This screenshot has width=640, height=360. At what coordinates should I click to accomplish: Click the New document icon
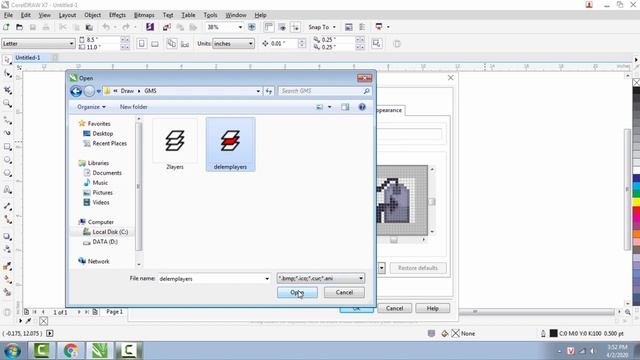click(6, 27)
